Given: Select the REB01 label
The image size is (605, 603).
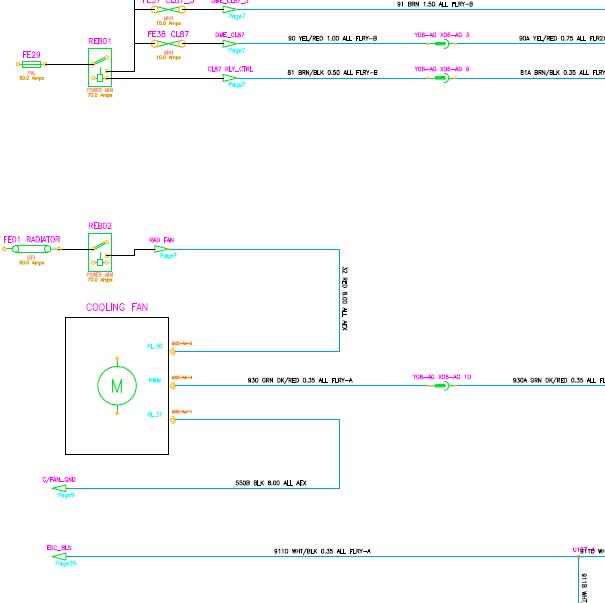Looking at the screenshot, I should tap(100, 41).
